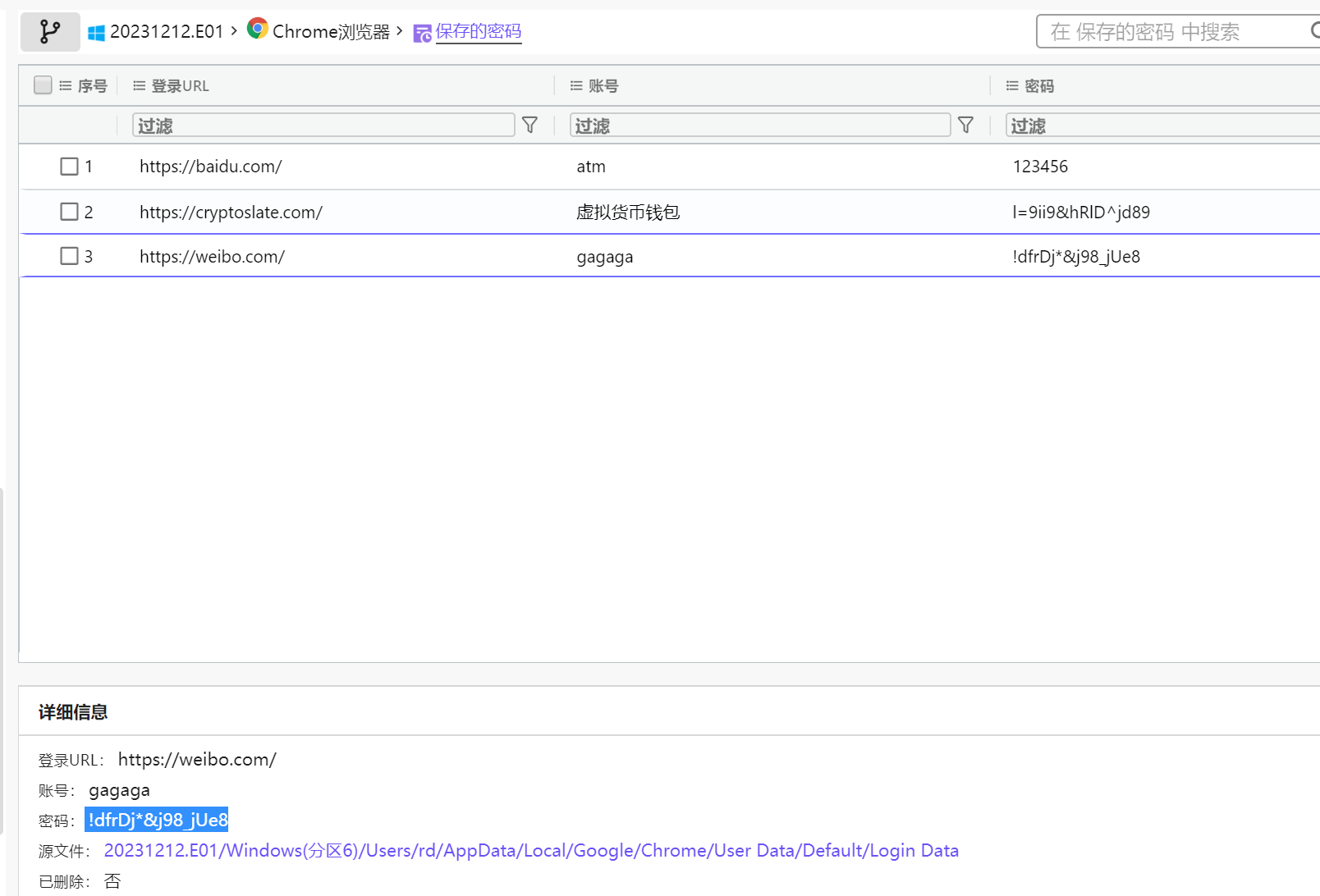
Task: Open the 序号 column menu icon
Action: (x=66, y=85)
